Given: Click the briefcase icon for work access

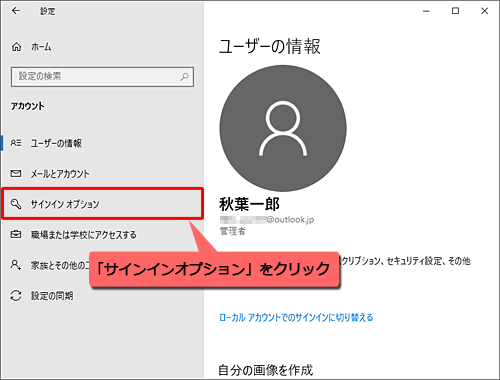Looking at the screenshot, I should coord(16,234).
